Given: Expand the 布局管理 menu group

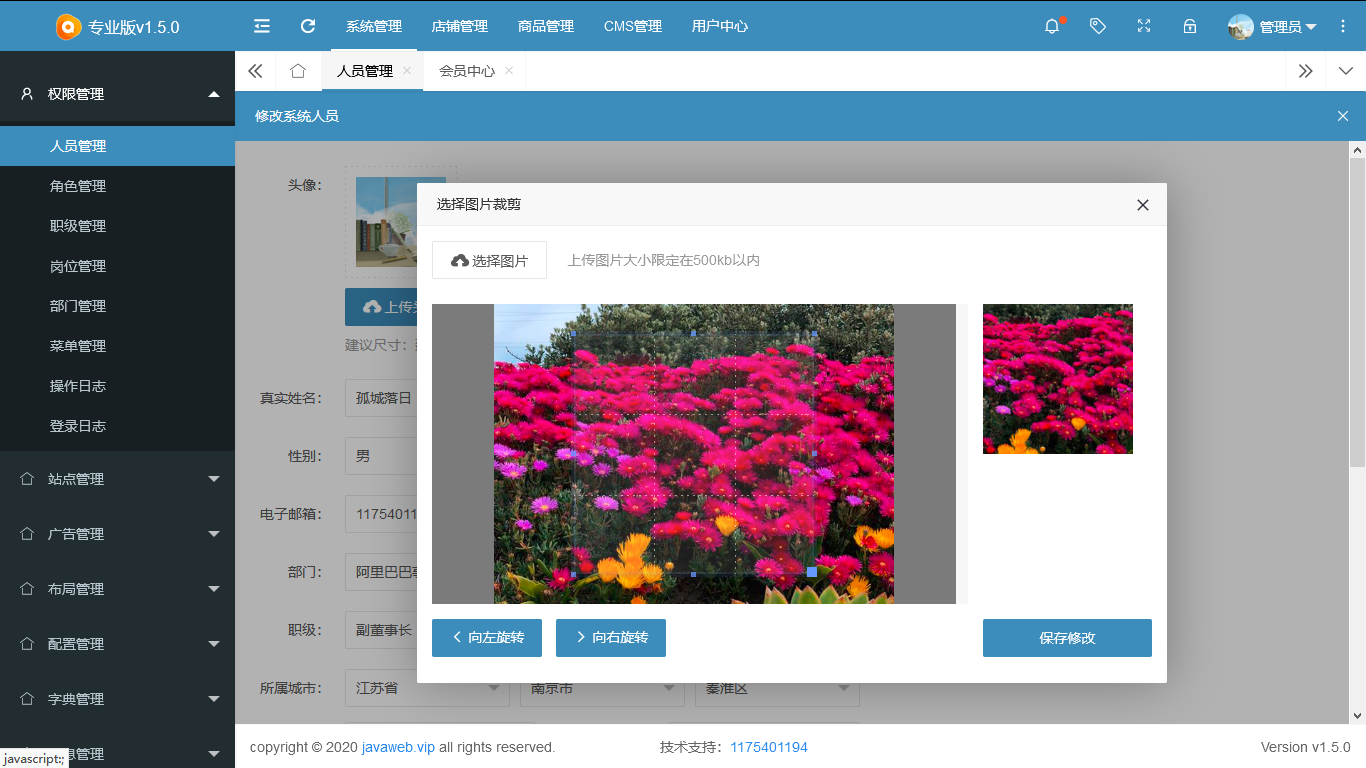Looking at the screenshot, I should click(x=213, y=589).
